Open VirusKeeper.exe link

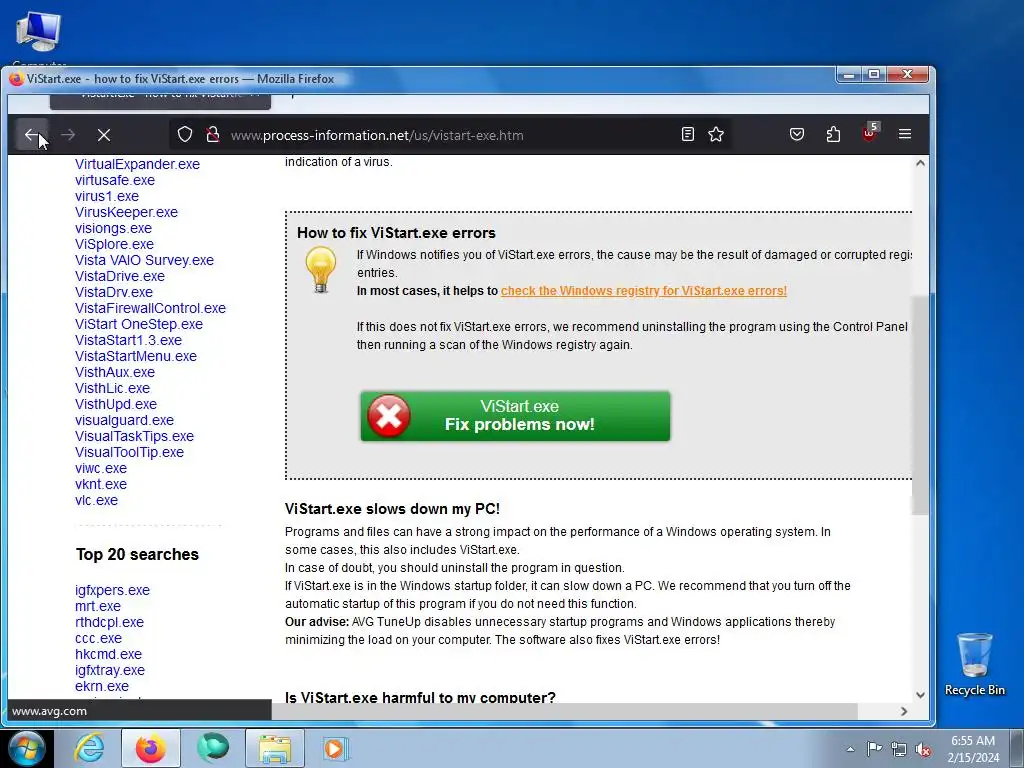tap(126, 212)
